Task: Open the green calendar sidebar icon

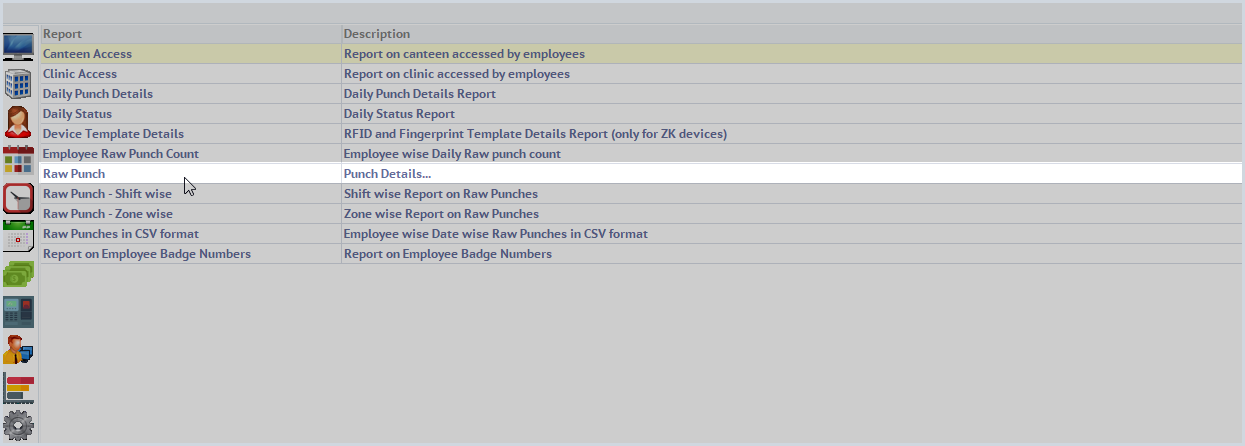Action: point(18,236)
